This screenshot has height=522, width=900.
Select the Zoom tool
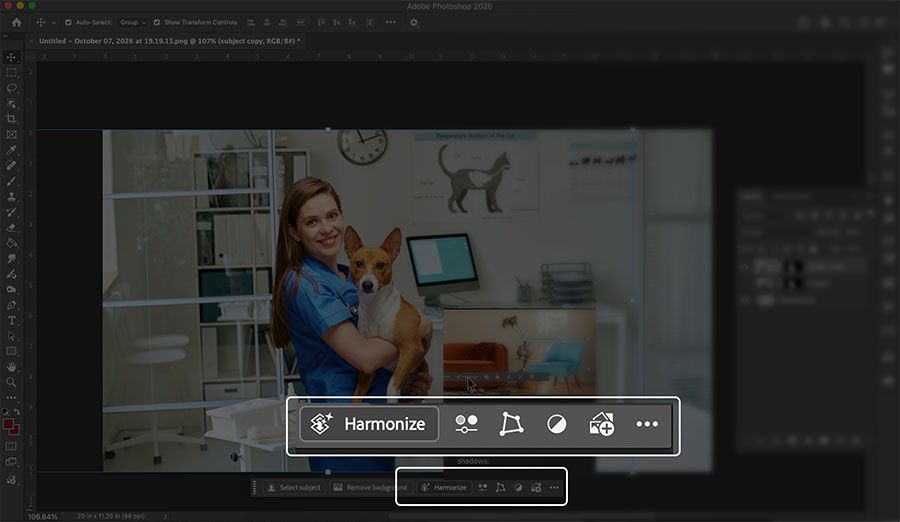tap(11, 382)
